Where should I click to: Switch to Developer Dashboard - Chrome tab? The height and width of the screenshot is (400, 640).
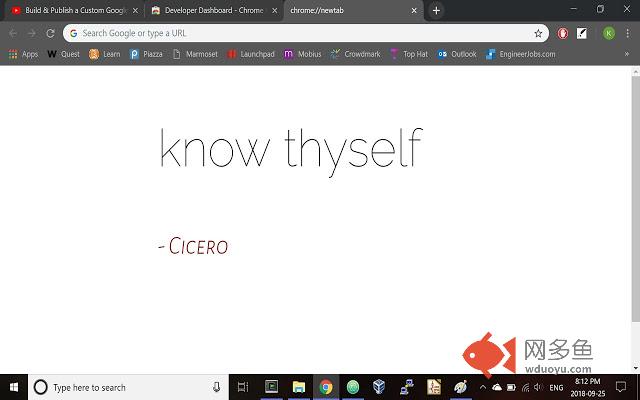coord(213,11)
